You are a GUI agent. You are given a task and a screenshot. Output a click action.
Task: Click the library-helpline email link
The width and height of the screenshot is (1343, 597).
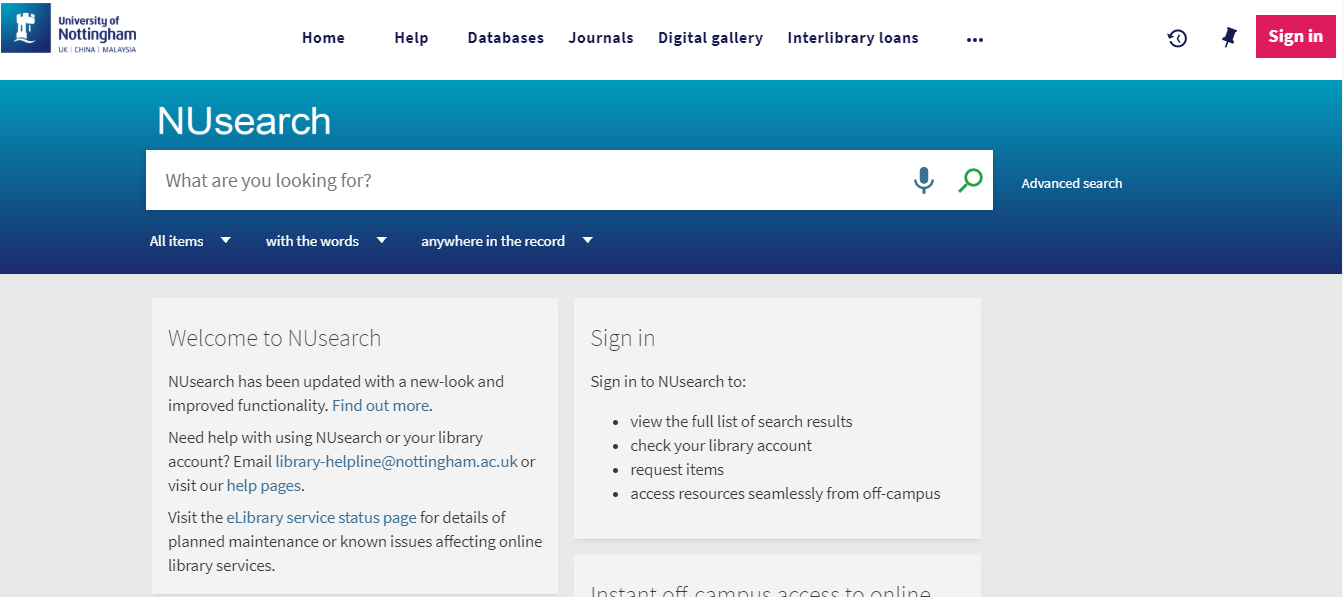[396, 462]
